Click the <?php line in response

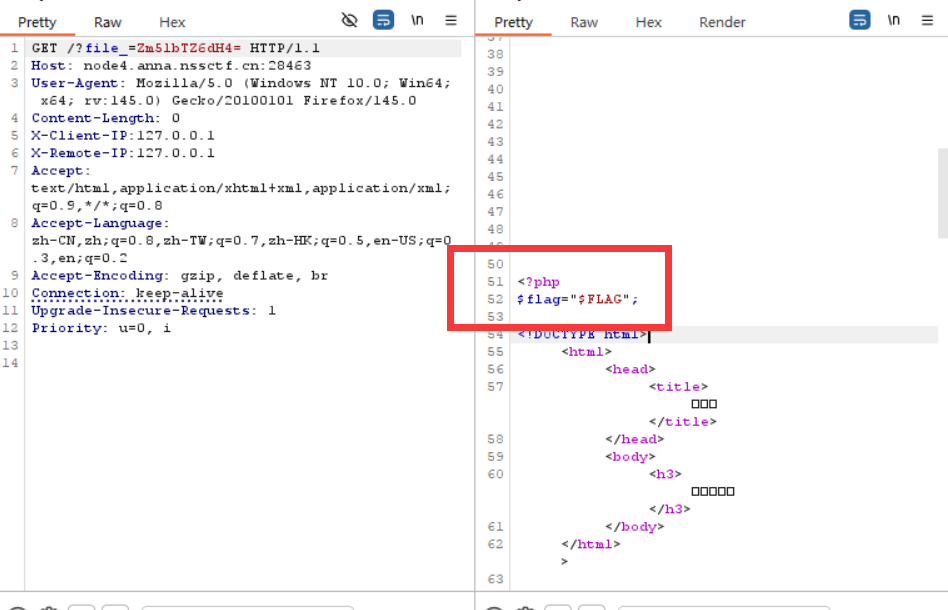tap(539, 282)
